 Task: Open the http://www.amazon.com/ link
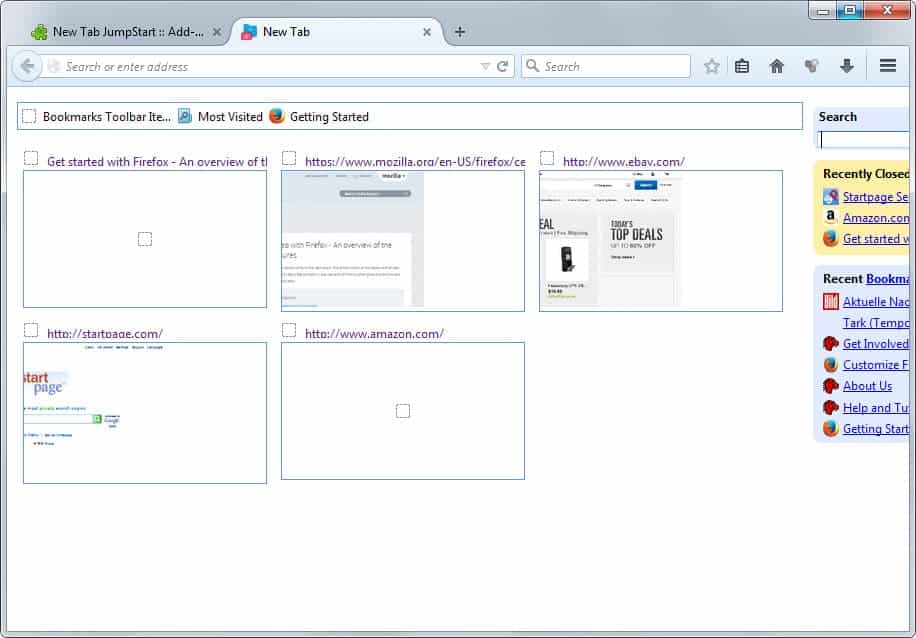point(374,334)
